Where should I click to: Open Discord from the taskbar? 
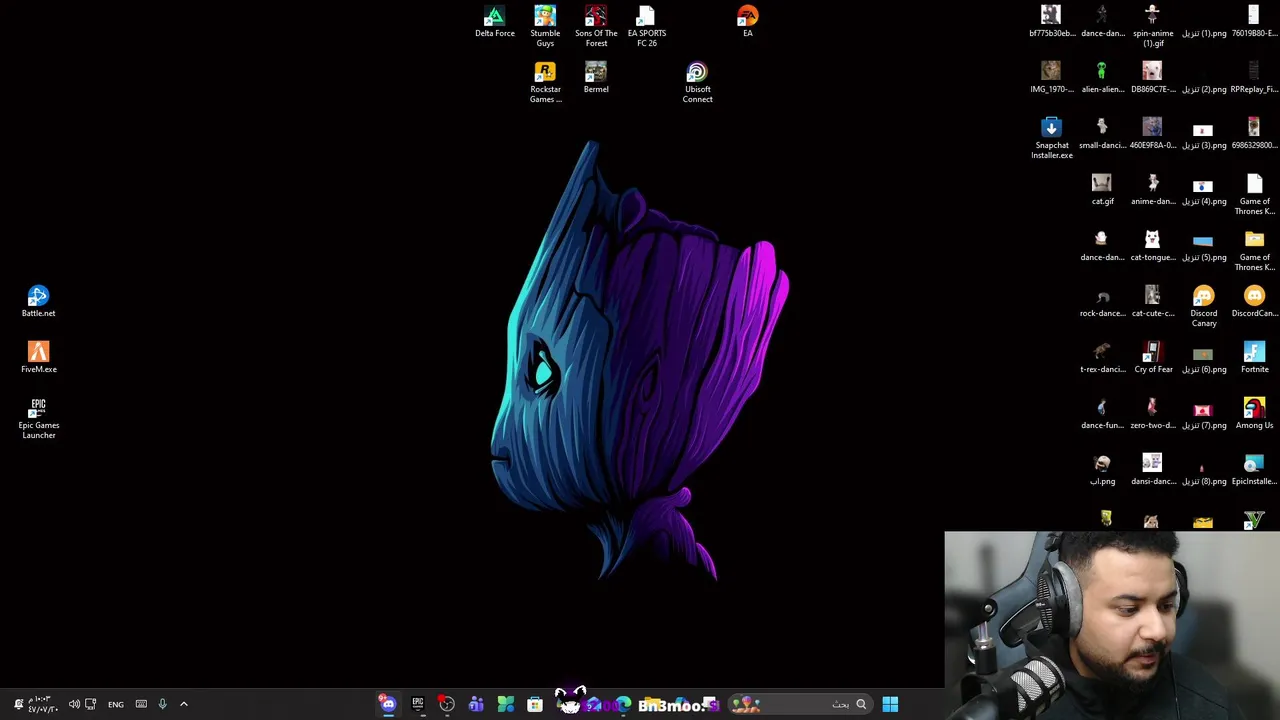(x=388, y=704)
